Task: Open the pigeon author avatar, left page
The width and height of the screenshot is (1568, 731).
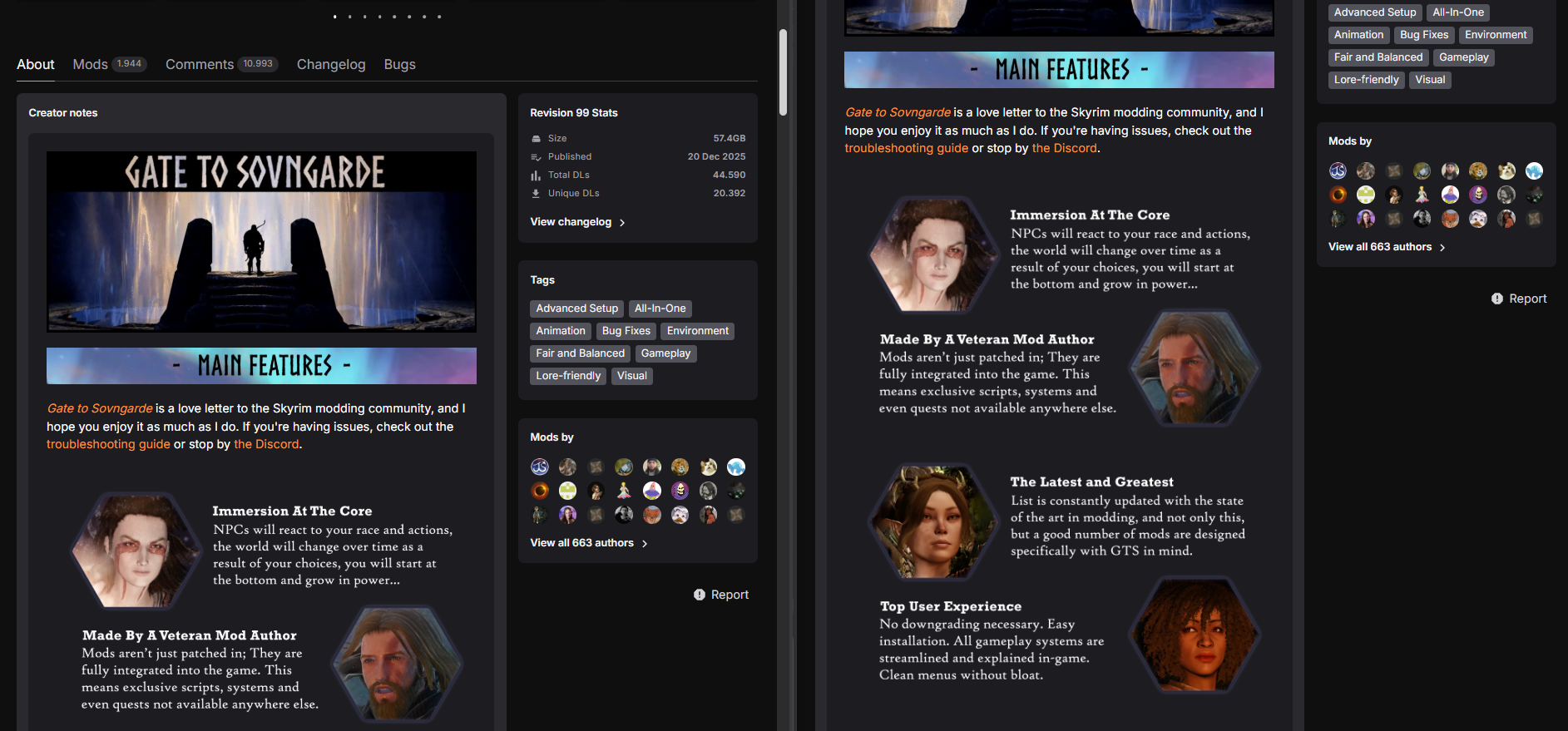Action: 624,467
